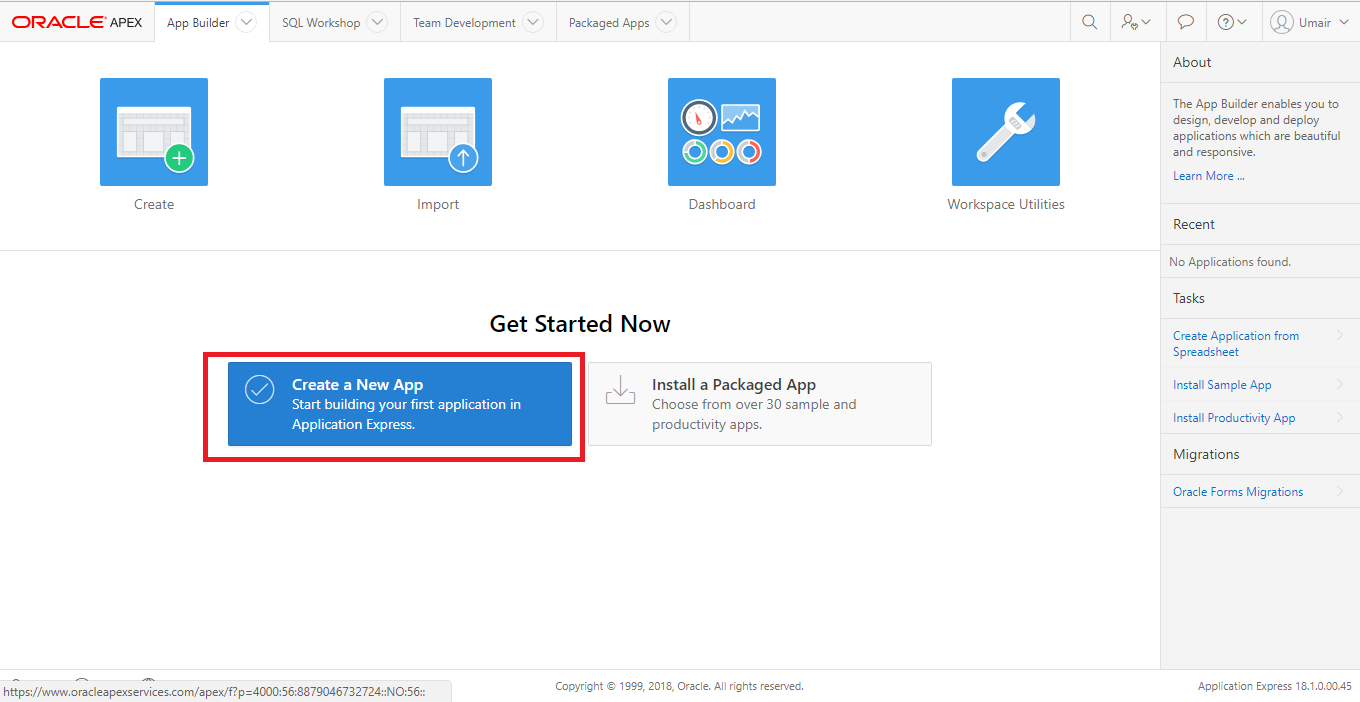Click the download icon in Install a Packaged App
The height and width of the screenshot is (702, 1360).
[620, 390]
